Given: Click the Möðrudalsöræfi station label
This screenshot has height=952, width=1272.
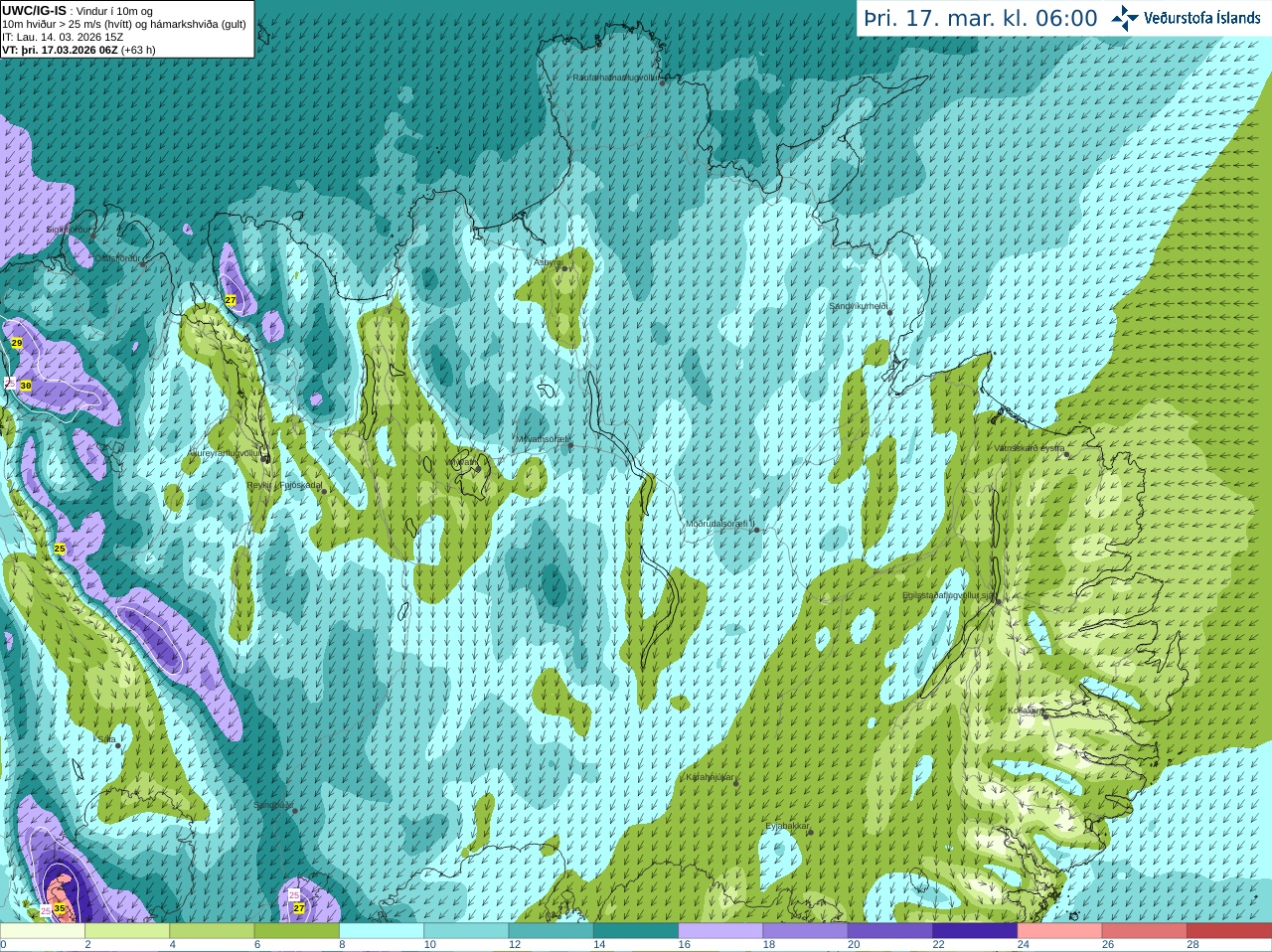Looking at the screenshot, I should [x=720, y=524].
